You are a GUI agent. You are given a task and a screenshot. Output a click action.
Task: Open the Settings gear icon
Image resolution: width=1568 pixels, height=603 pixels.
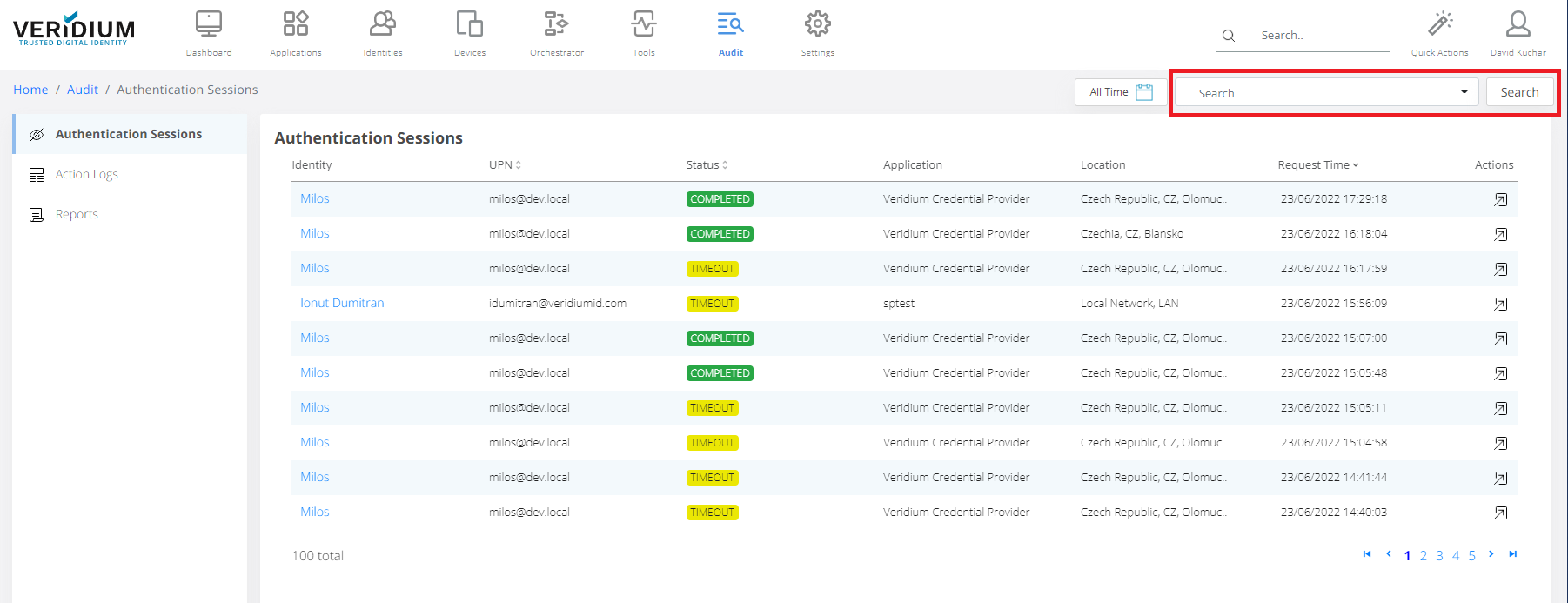(818, 24)
